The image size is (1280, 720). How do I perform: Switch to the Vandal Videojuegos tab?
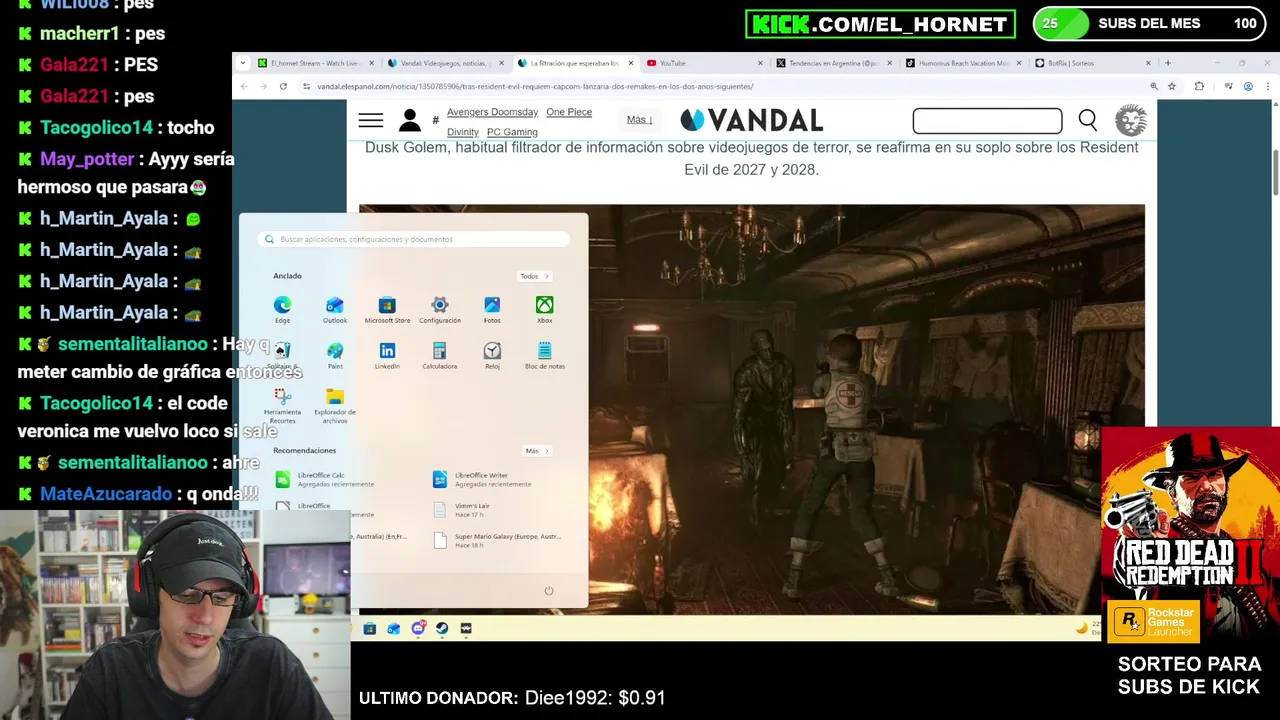pos(446,63)
